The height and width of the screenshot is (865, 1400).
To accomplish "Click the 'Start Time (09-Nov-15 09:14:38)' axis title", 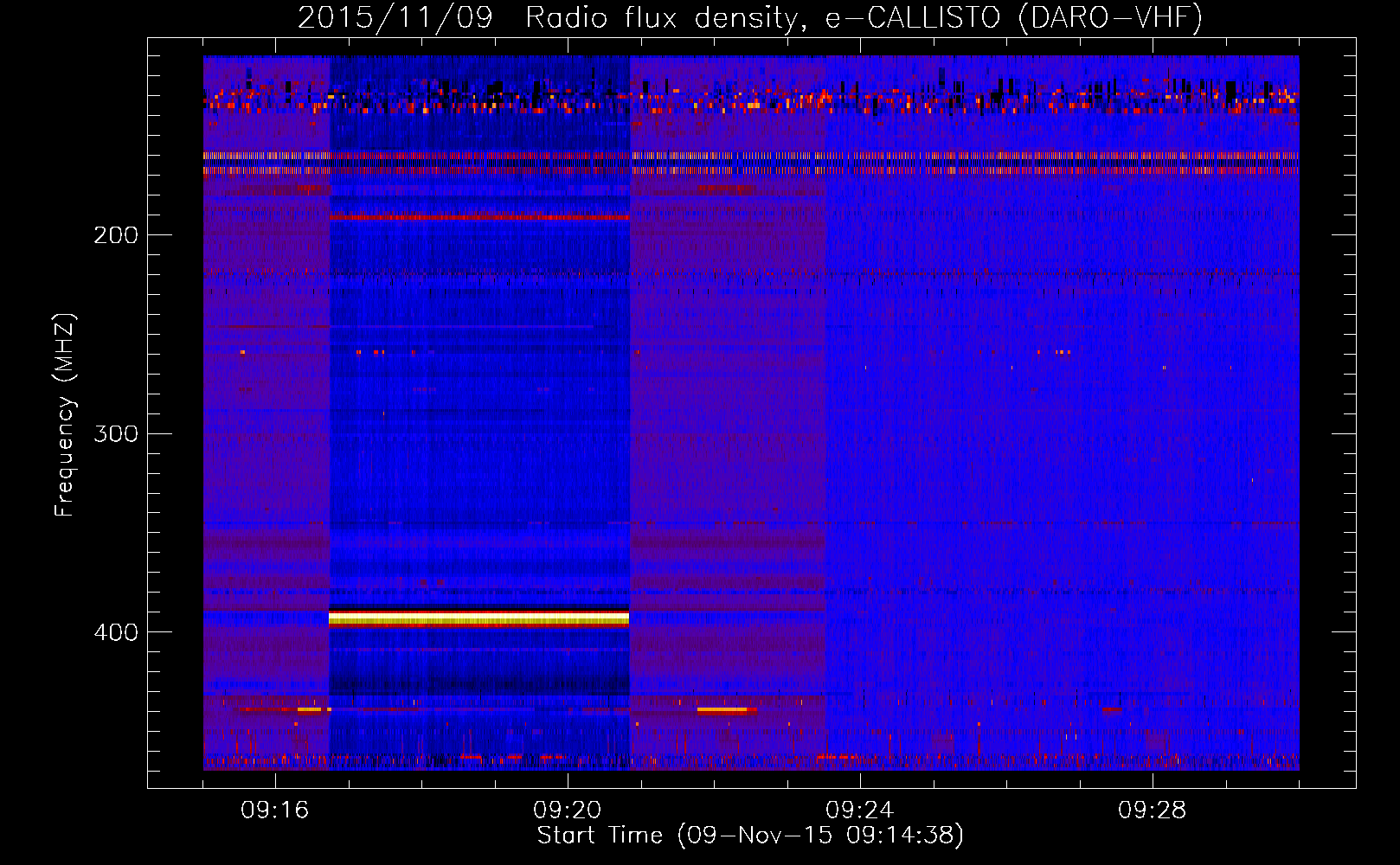I will [x=750, y=836].
